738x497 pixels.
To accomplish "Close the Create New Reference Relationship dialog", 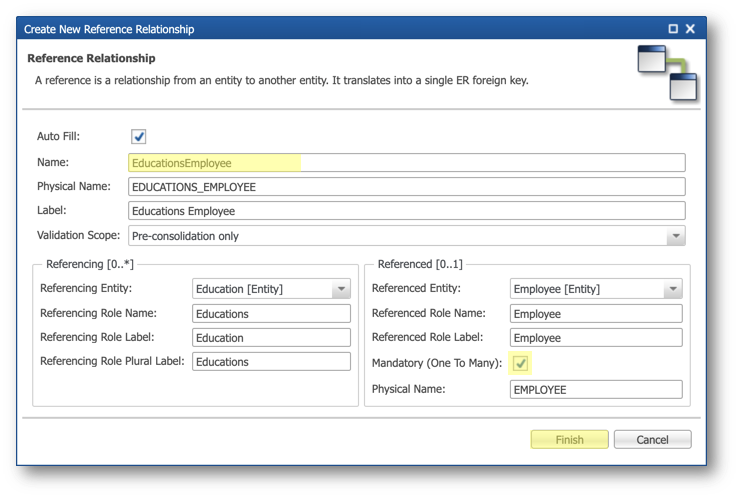I will pyautogui.click(x=690, y=29).
